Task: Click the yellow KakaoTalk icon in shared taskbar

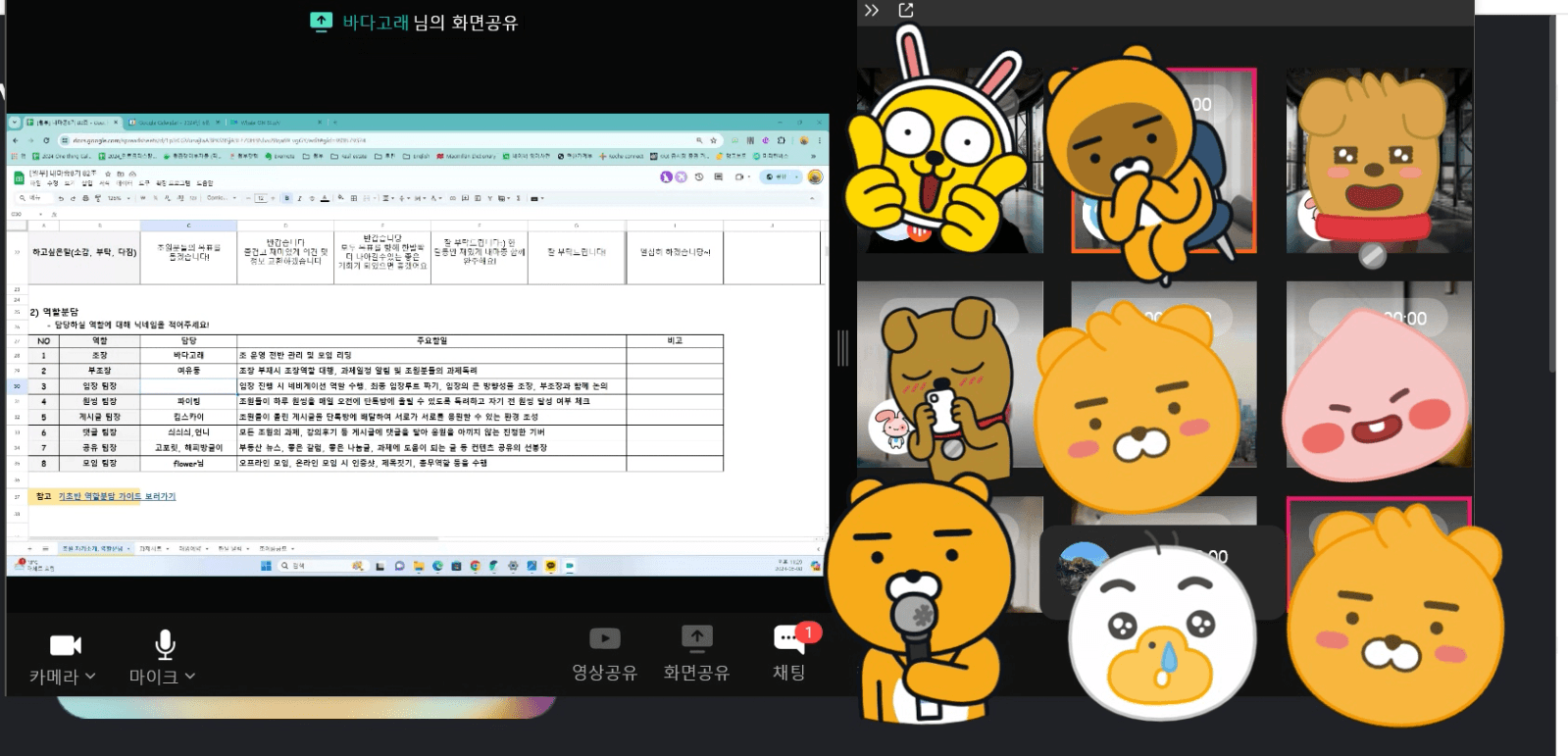Action: [x=550, y=566]
